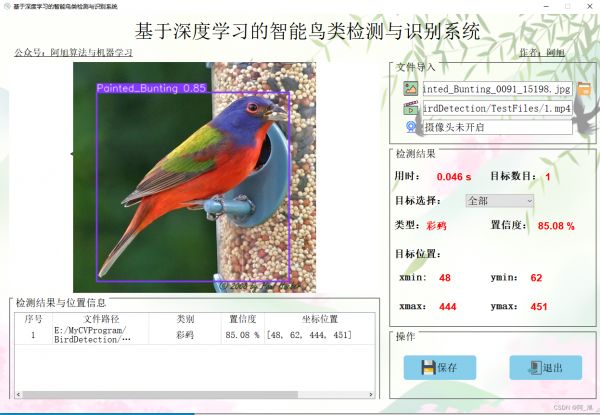The height and width of the screenshot is (415, 600).
Task: Click the 公众号：阿旭算法与机器学习 text
Action: (73, 52)
